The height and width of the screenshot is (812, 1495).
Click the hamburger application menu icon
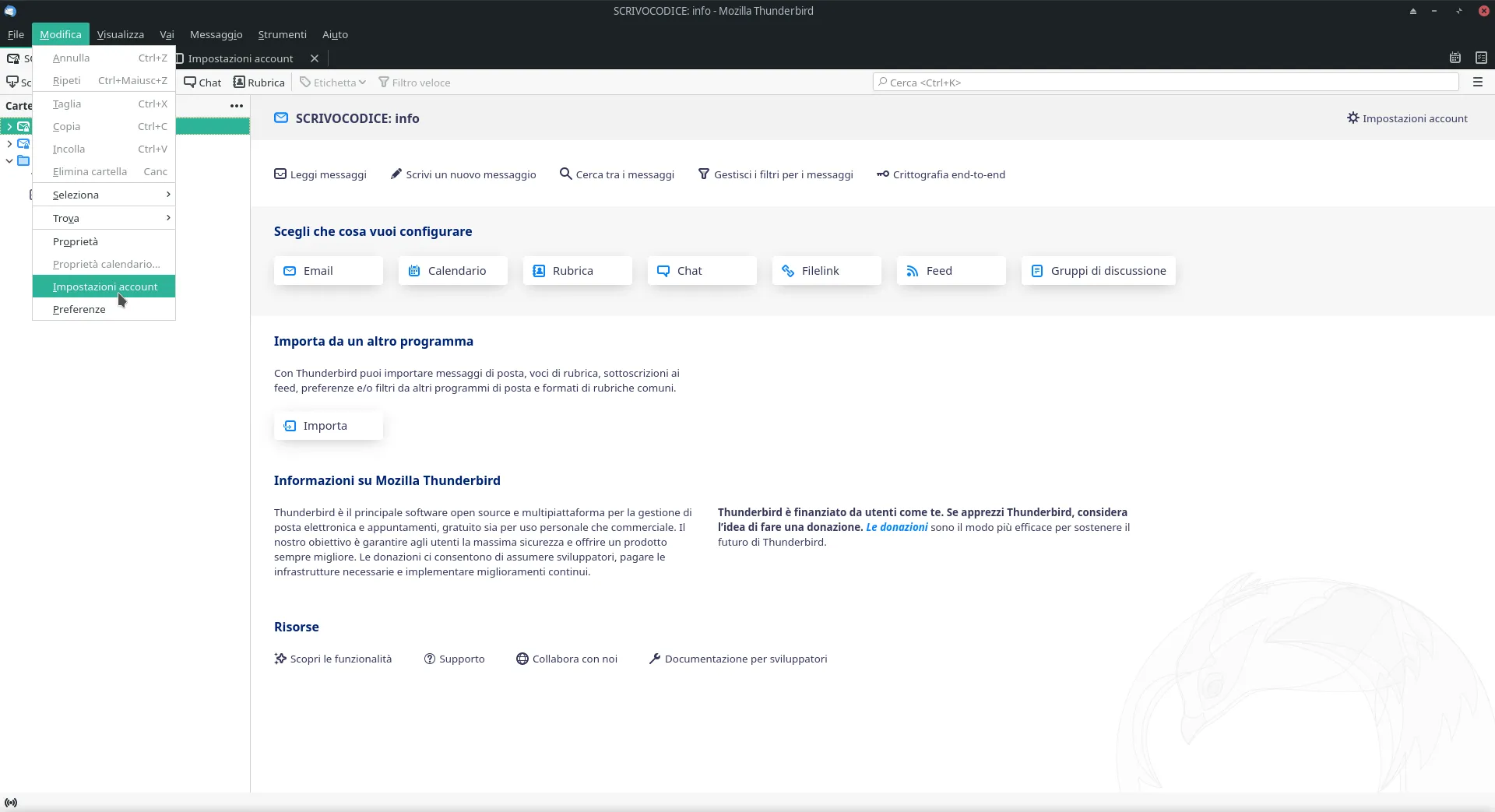(1477, 82)
